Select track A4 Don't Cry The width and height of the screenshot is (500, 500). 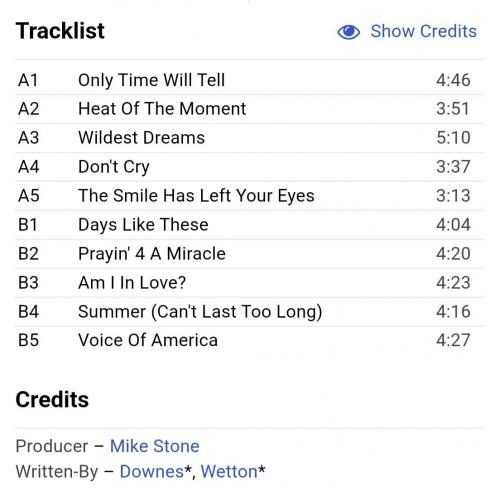(250, 167)
